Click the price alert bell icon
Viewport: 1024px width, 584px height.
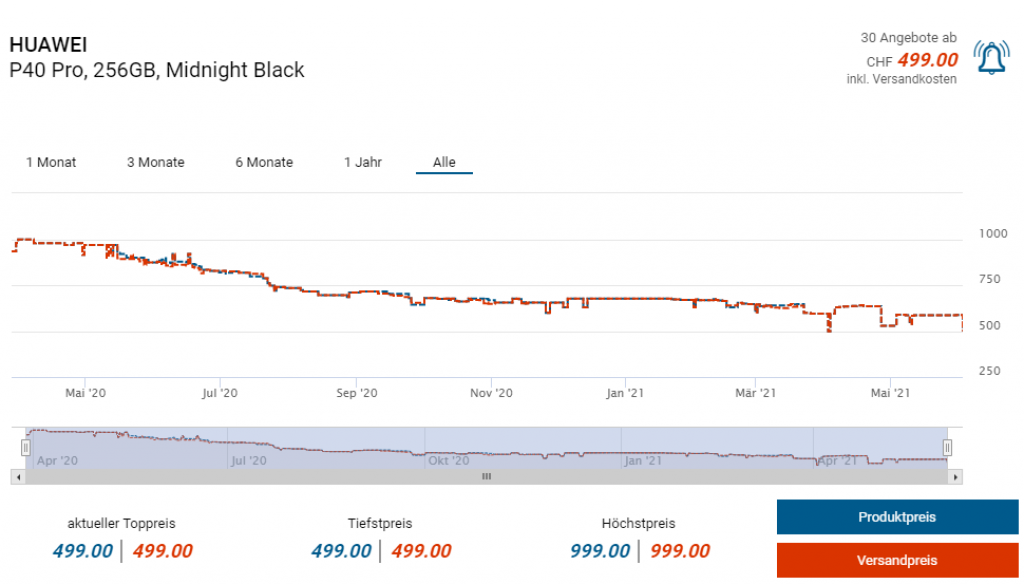coord(990,59)
